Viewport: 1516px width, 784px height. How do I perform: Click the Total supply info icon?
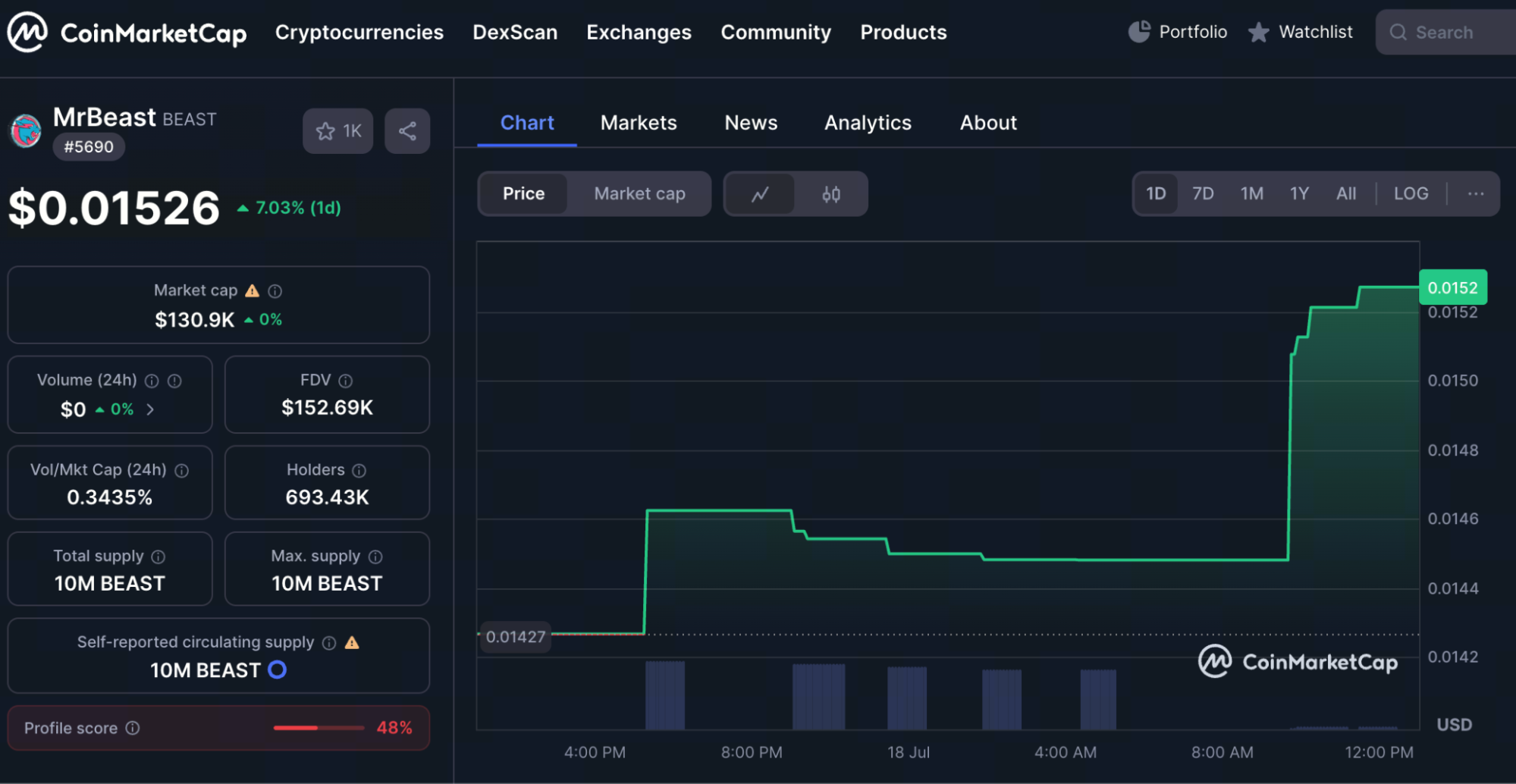pyautogui.click(x=159, y=557)
